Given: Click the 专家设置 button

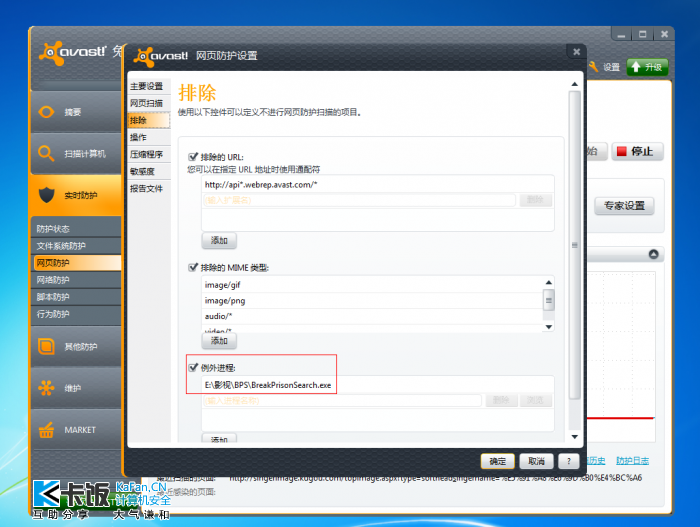Looking at the screenshot, I should (624, 205).
